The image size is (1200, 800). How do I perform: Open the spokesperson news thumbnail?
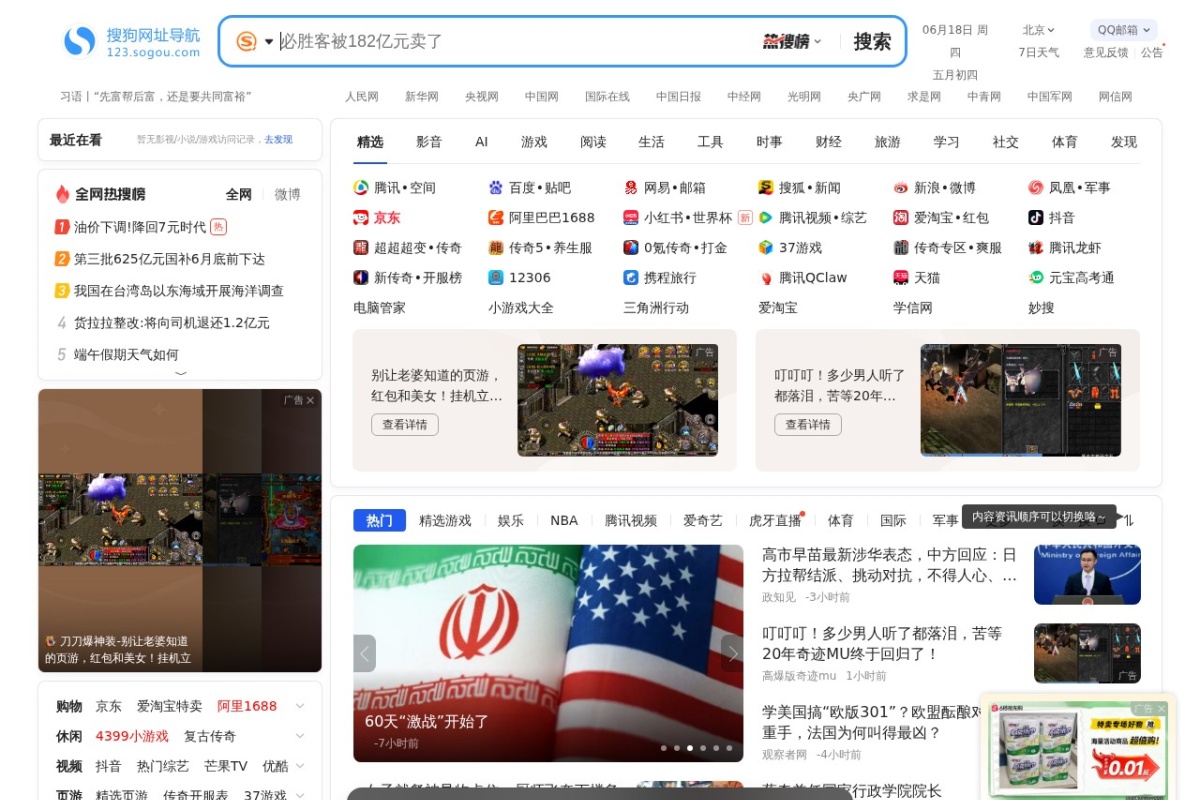(x=1087, y=574)
